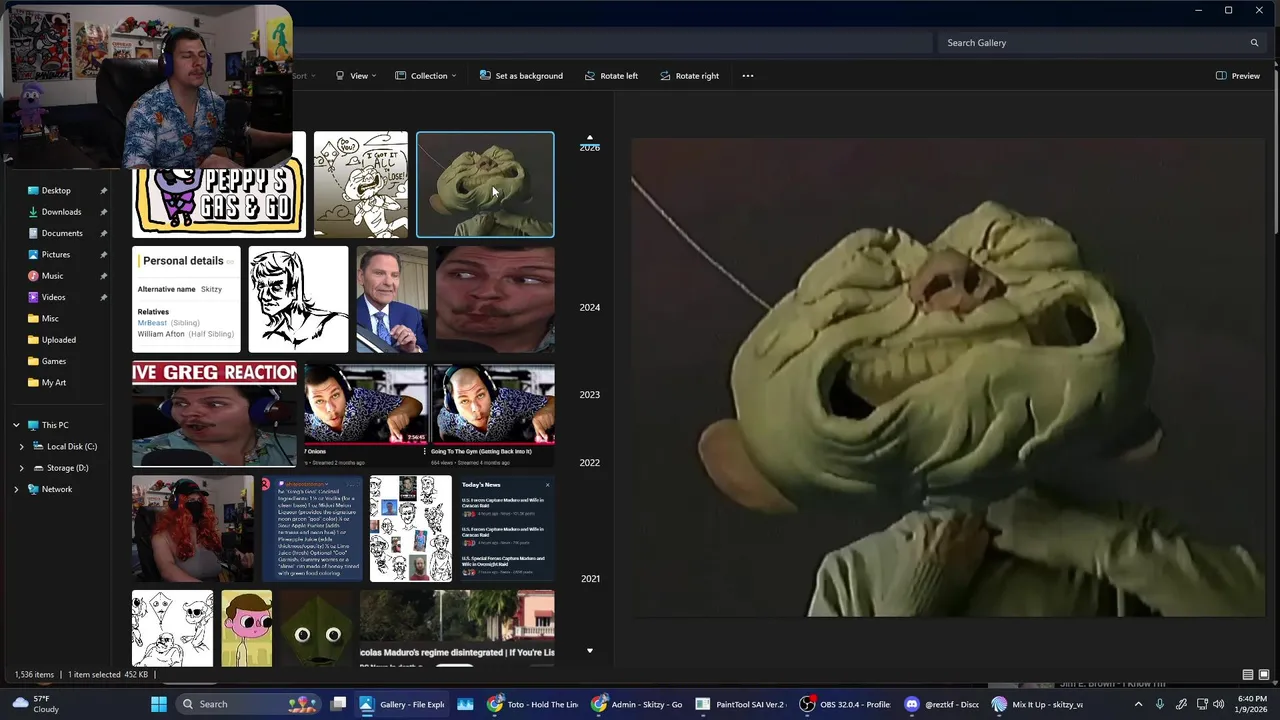The height and width of the screenshot is (720, 1280).
Task: Select the 'I got it all' comic thumbnail
Action: tap(361, 184)
